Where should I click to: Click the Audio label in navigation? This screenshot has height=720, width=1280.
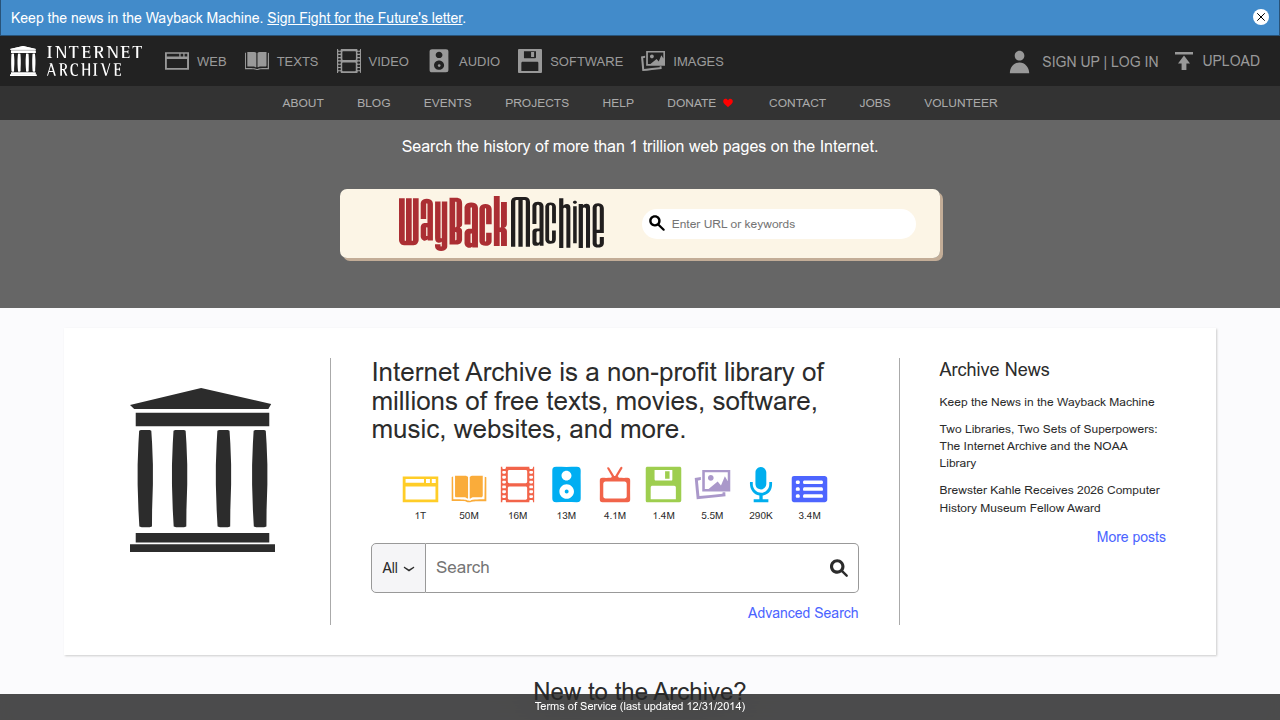click(x=479, y=62)
